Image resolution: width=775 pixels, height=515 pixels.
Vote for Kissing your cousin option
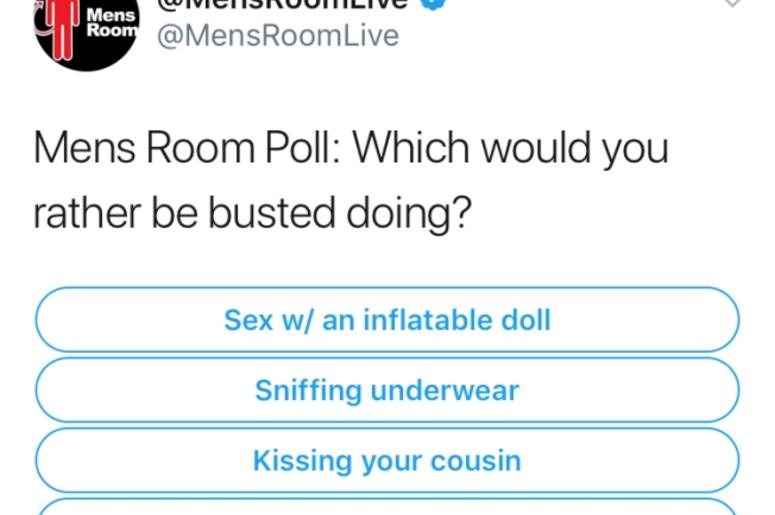[388, 461]
